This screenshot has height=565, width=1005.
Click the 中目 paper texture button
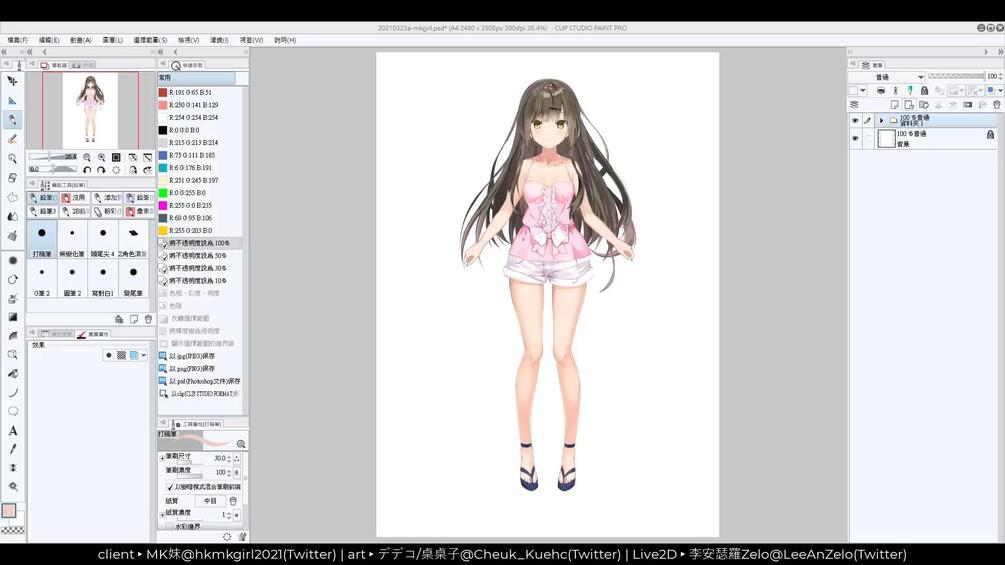(210, 501)
